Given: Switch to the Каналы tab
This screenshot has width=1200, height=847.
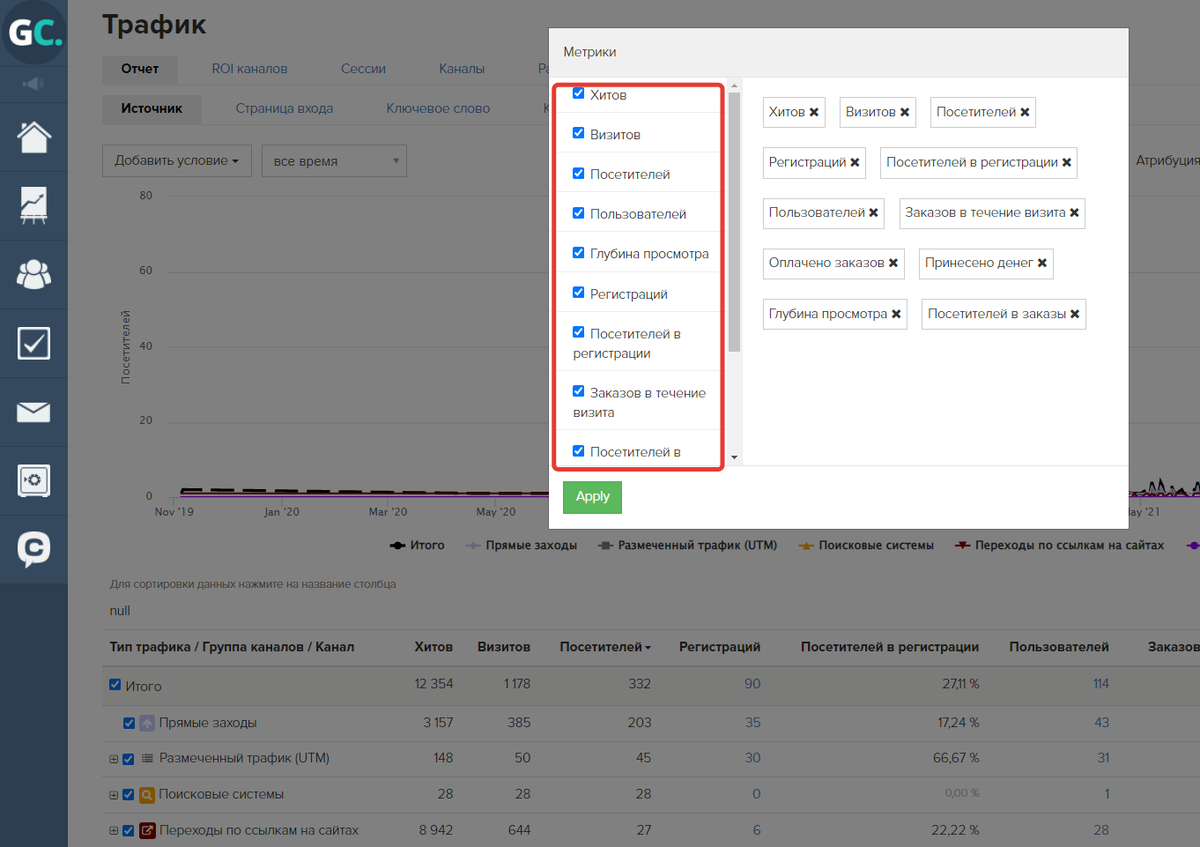Looking at the screenshot, I should [462, 69].
